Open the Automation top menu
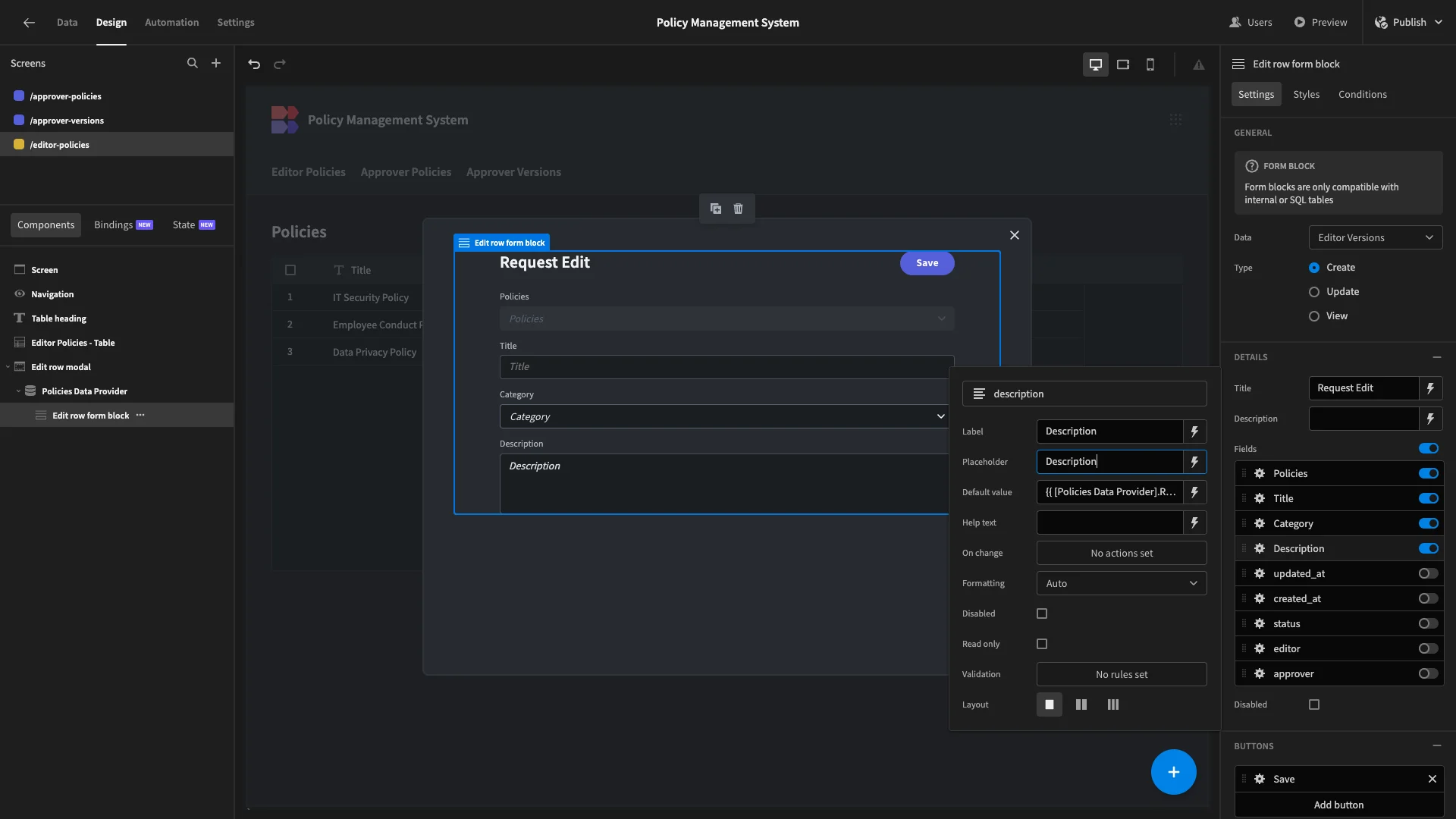This screenshot has height=819, width=1456. tap(171, 23)
